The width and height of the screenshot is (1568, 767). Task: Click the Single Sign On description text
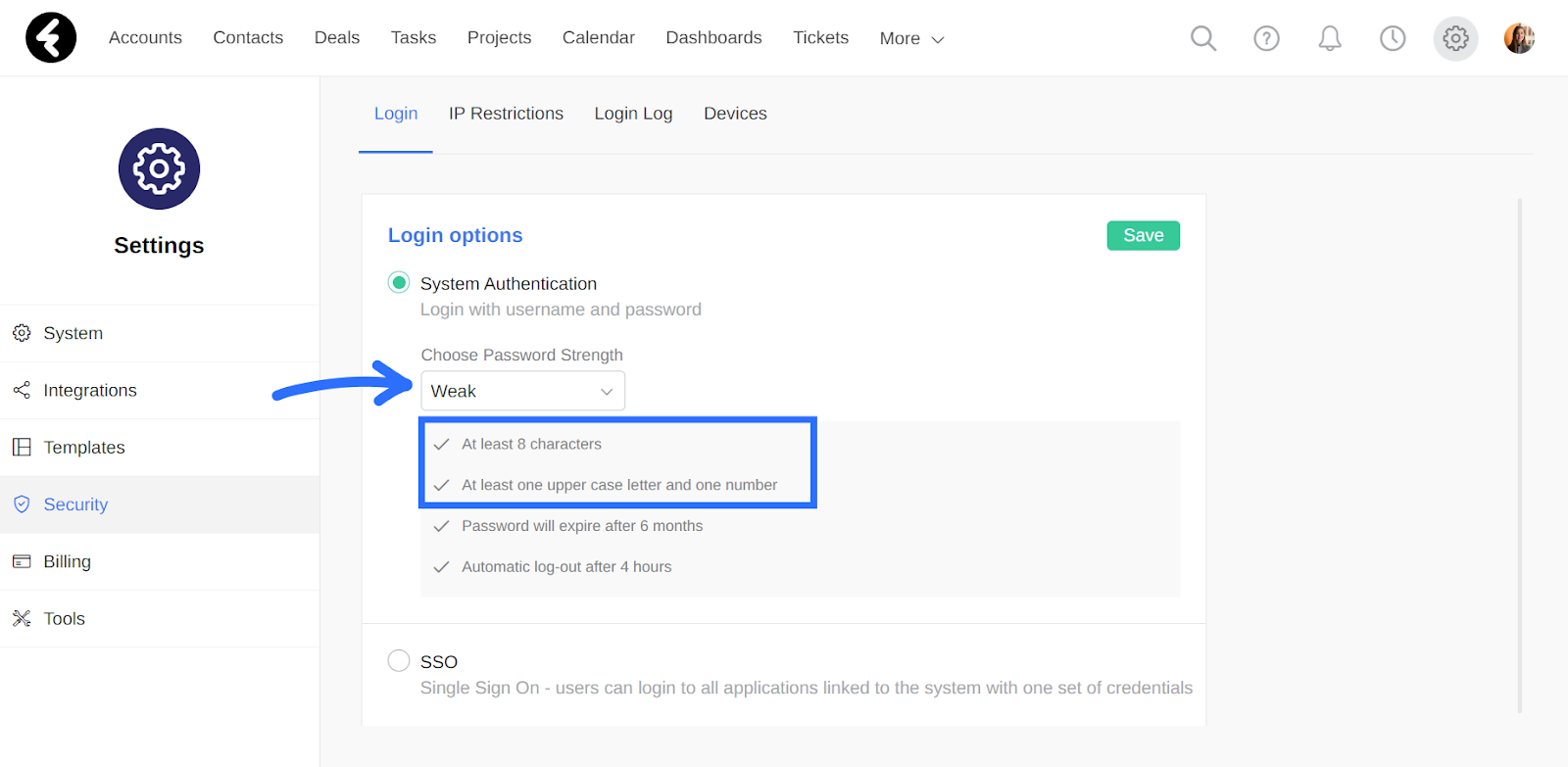(x=807, y=688)
